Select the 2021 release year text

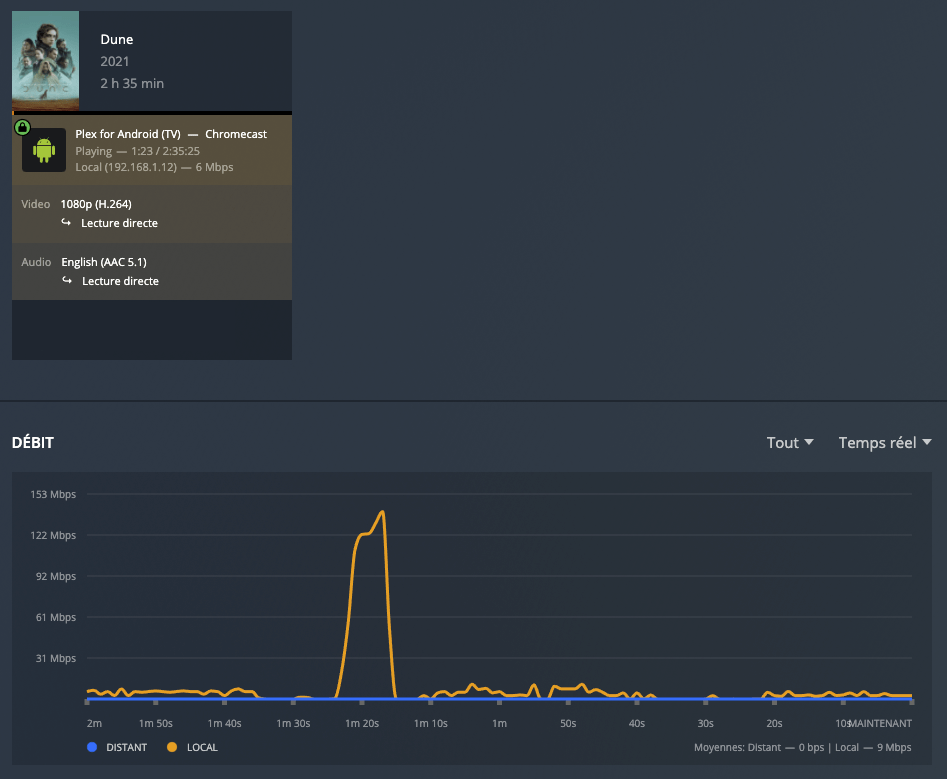[115, 62]
